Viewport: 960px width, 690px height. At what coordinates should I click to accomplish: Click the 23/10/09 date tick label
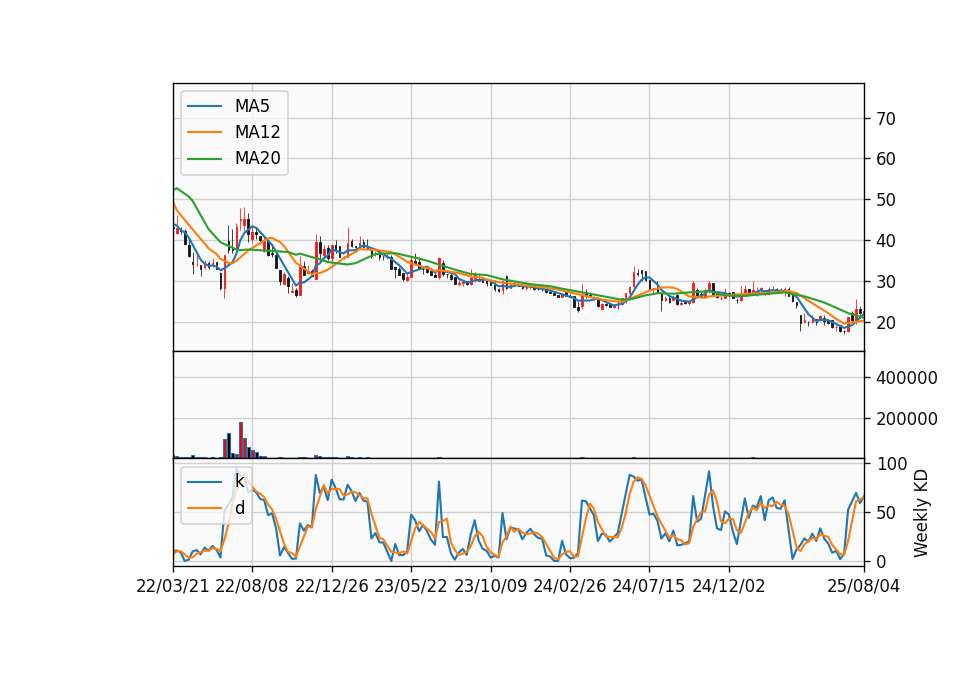490,587
